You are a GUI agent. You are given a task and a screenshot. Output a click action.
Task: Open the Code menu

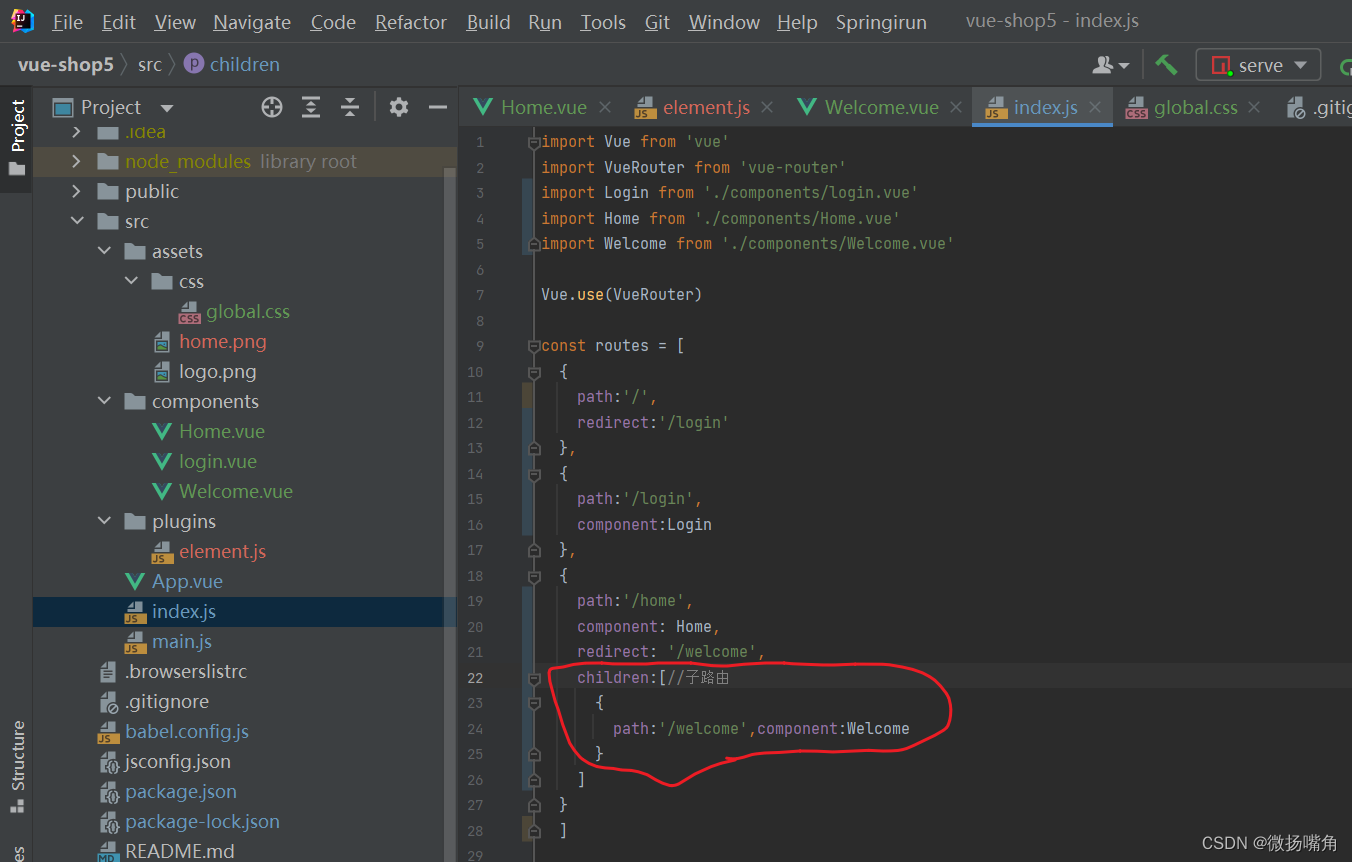point(333,22)
